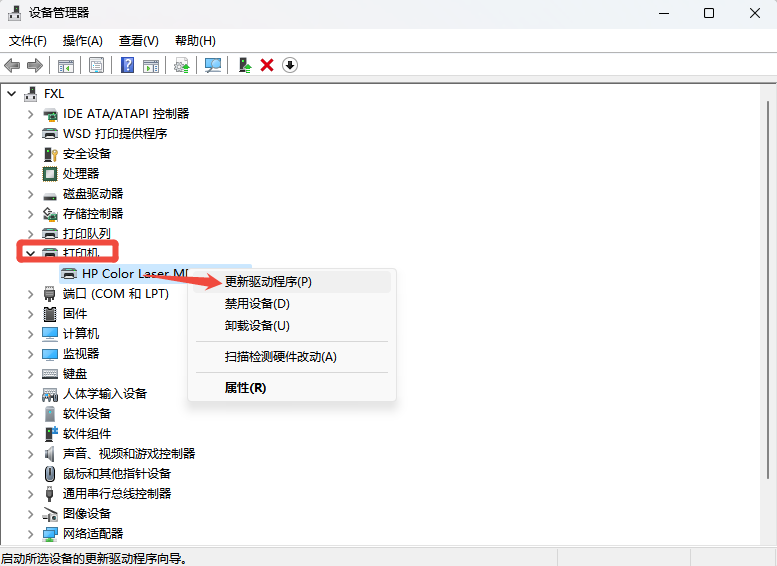Click the 软件组件 puzzle icon

point(51,434)
